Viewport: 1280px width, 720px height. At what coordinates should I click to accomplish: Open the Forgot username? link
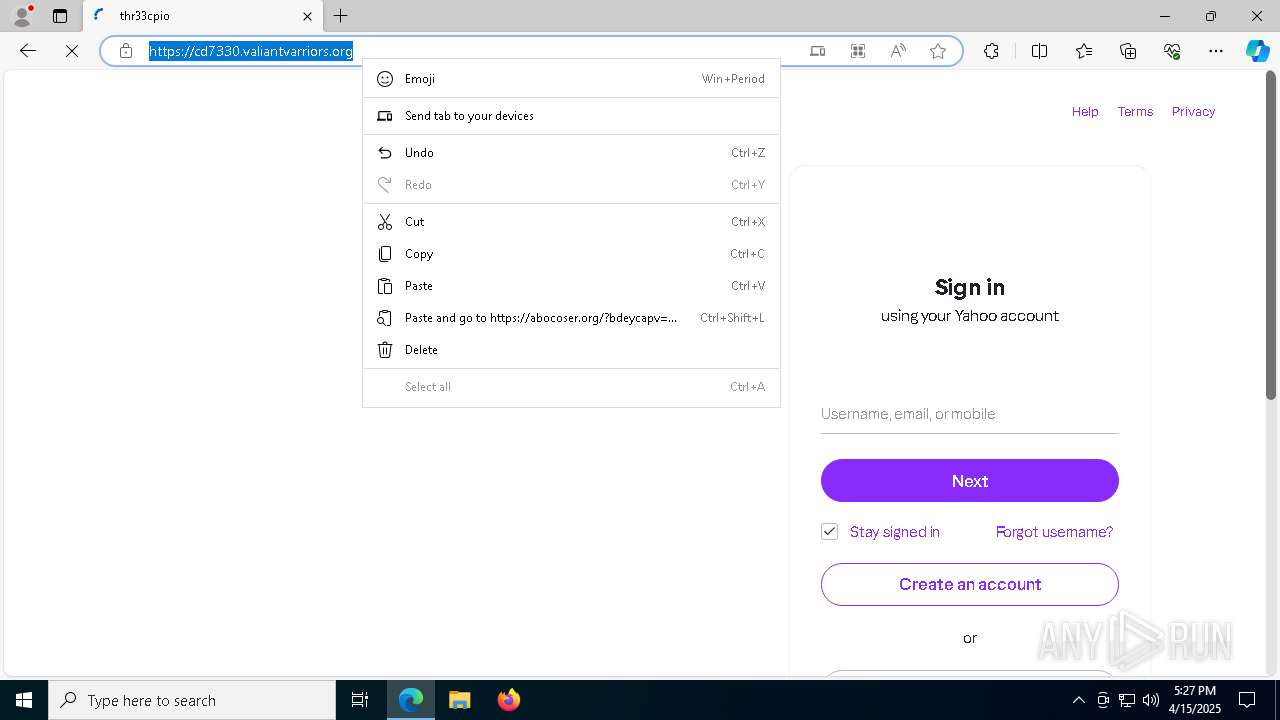coord(1054,532)
